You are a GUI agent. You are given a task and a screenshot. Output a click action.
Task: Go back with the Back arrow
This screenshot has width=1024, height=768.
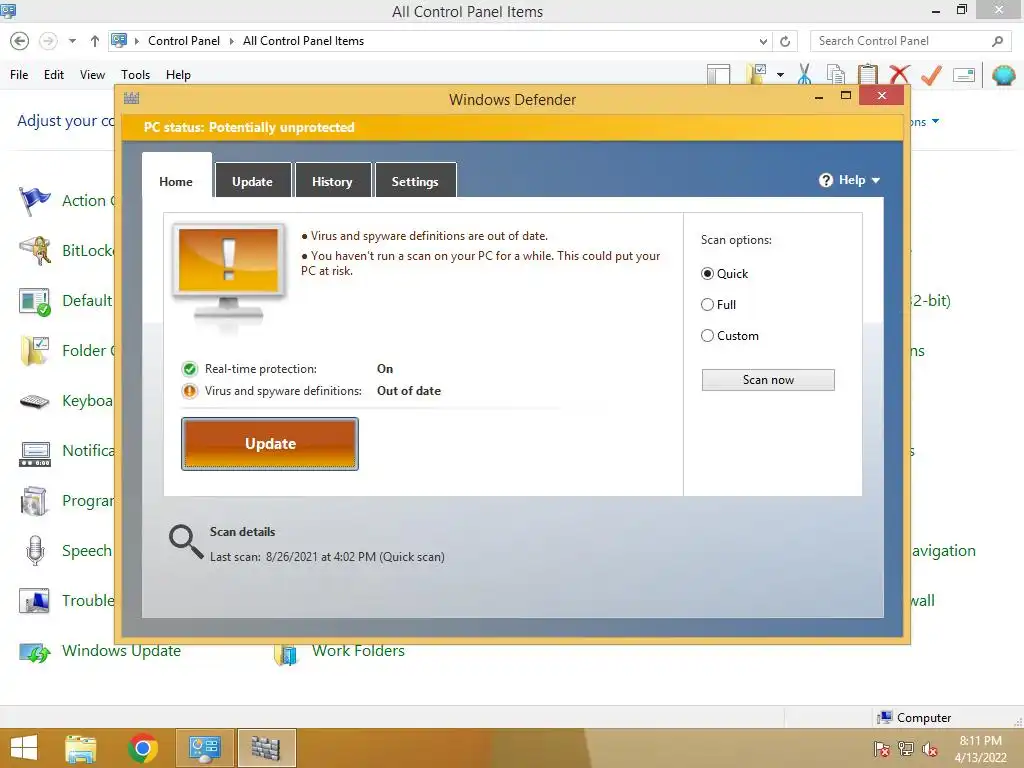click(20, 41)
